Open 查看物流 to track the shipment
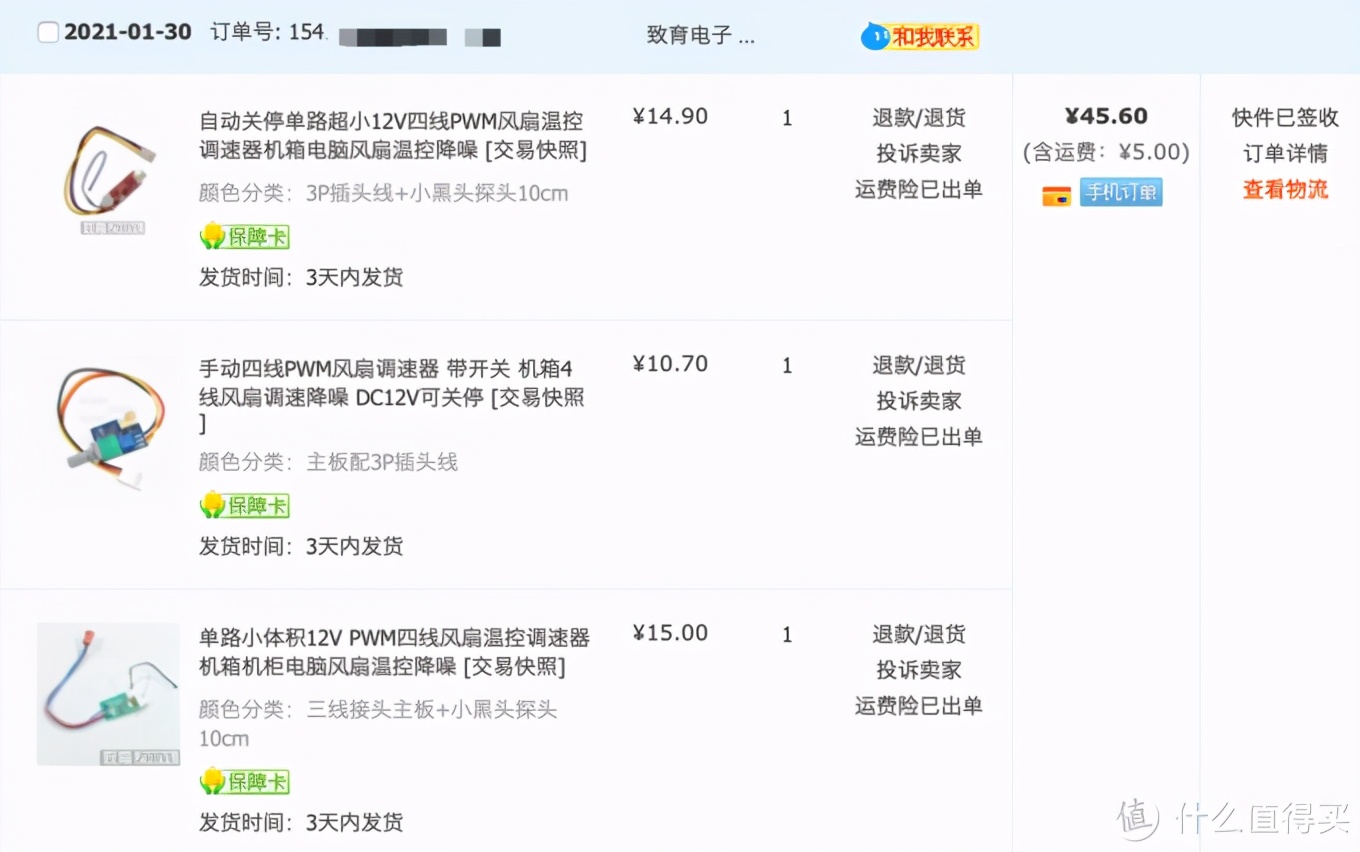The height and width of the screenshot is (852, 1360). (x=1285, y=189)
